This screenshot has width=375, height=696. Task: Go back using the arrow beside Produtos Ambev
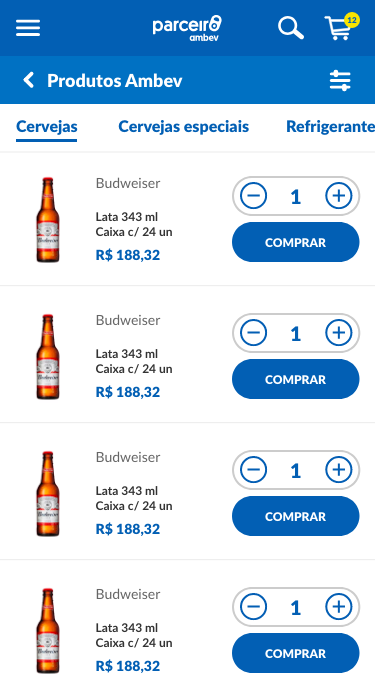pos(28,80)
